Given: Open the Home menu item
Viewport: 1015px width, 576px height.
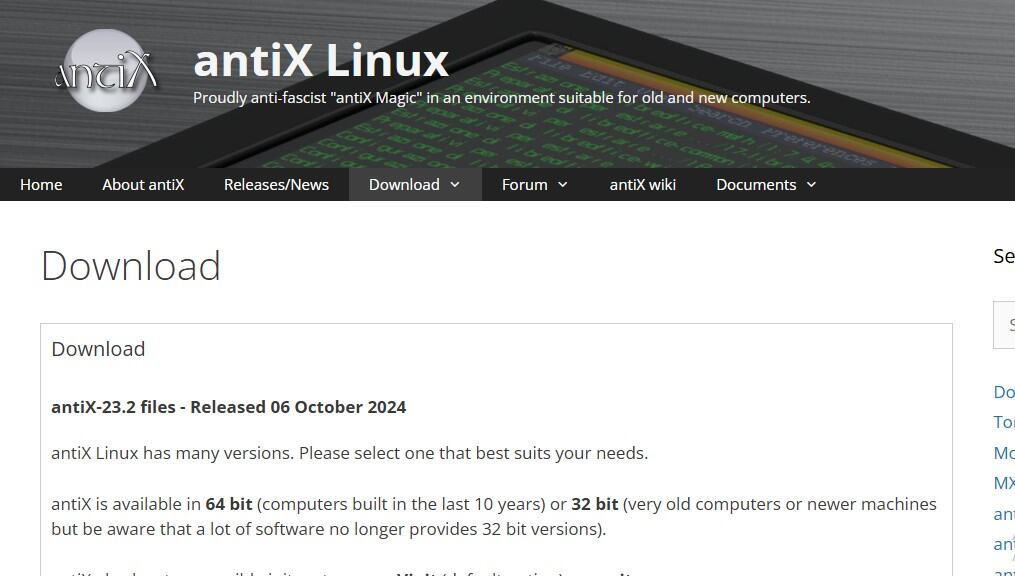Looking at the screenshot, I should [x=41, y=184].
